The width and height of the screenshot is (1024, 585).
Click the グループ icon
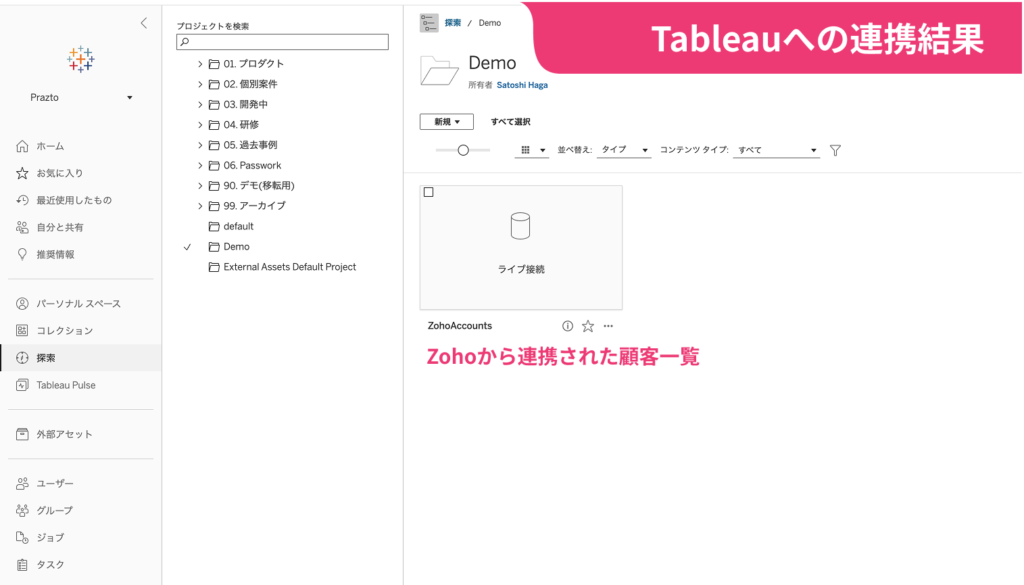[22, 511]
